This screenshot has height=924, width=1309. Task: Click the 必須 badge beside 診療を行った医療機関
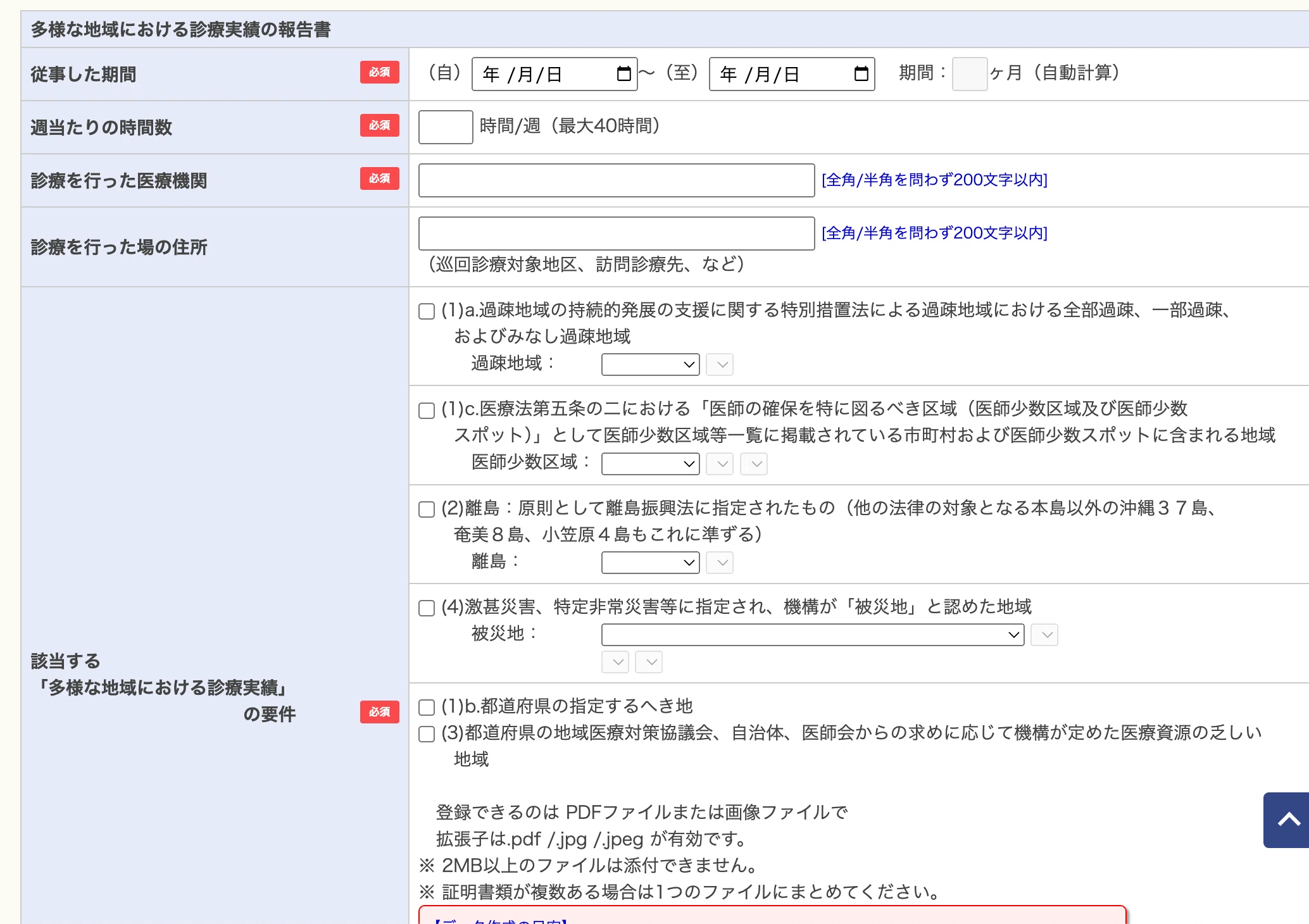pyautogui.click(x=380, y=178)
